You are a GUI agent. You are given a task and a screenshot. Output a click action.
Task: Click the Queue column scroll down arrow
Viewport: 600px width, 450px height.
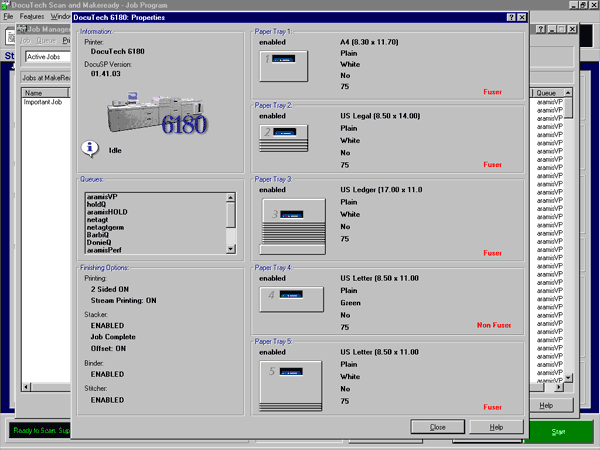pyautogui.click(x=568, y=377)
